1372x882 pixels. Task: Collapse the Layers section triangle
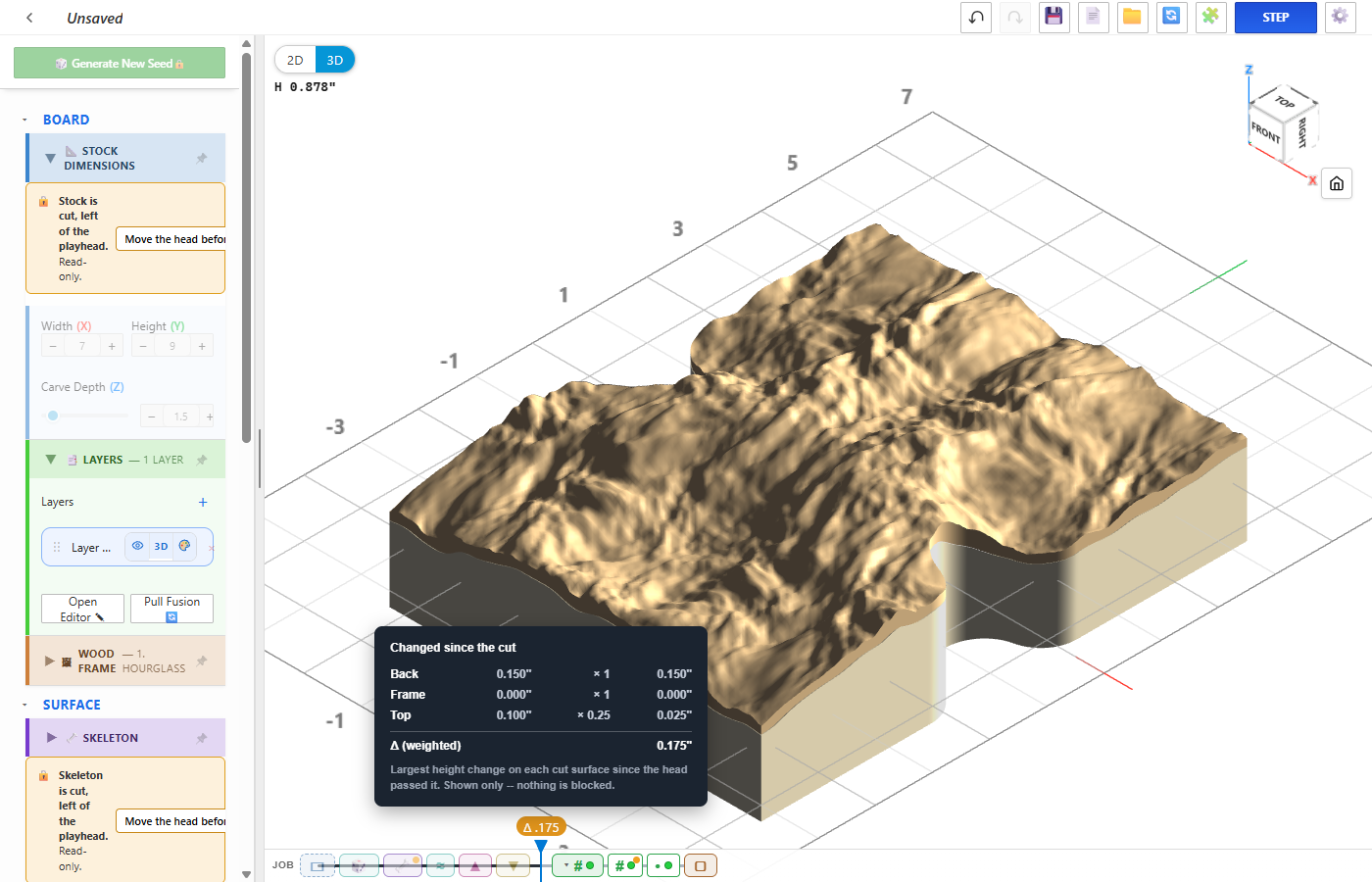(x=51, y=459)
